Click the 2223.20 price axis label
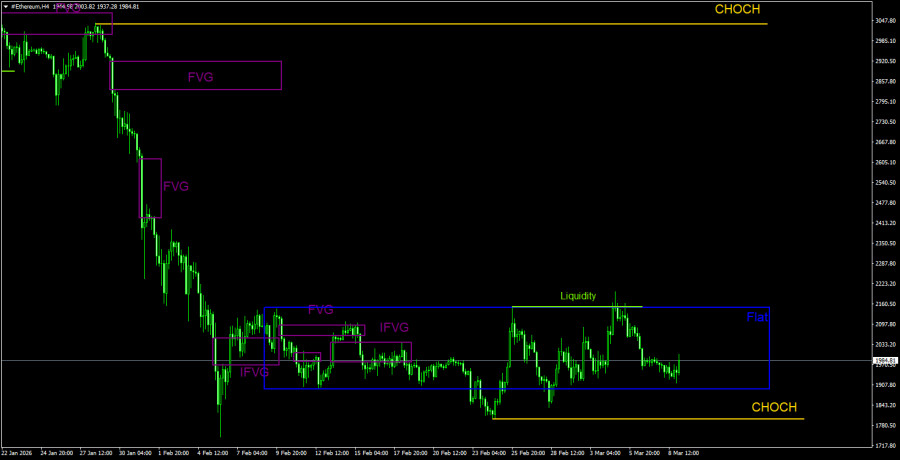900x460 pixels. click(x=884, y=284)
